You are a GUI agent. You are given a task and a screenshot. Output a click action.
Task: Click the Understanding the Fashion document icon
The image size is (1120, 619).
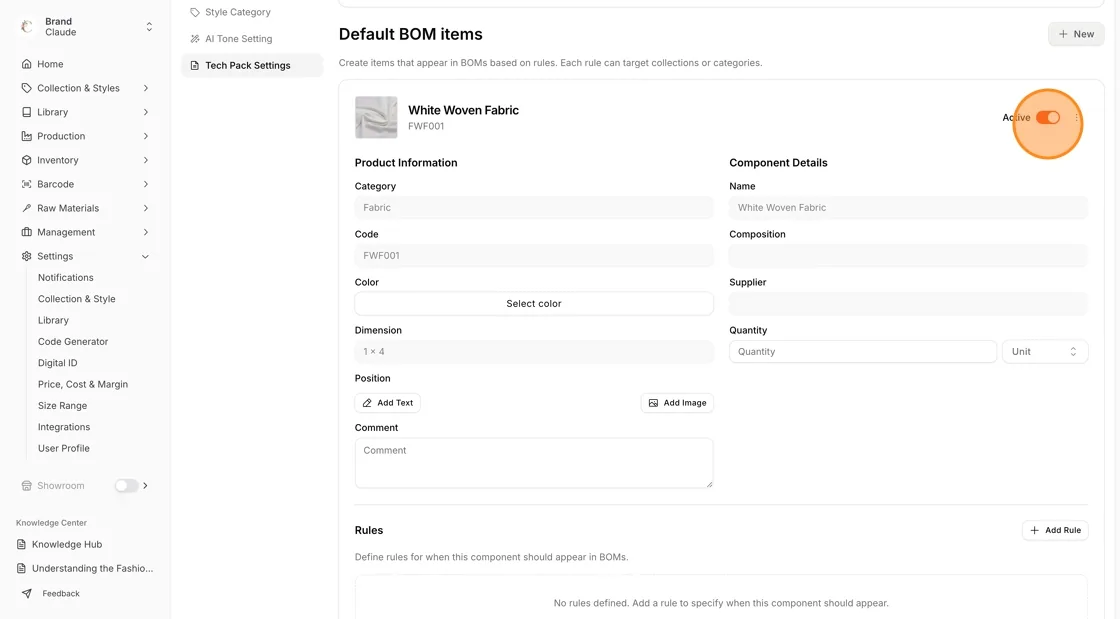click(21, 568)
